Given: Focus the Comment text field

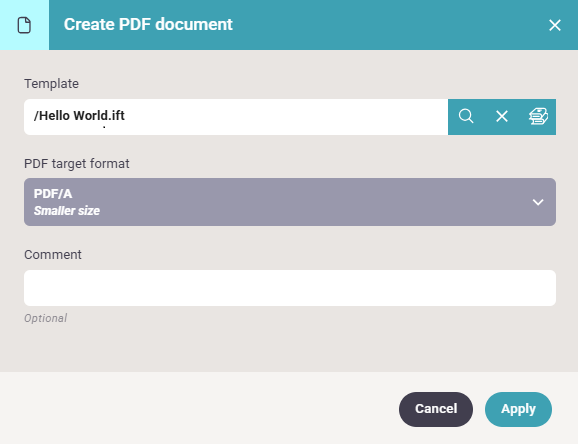Looking at the screenshot, I should (x=290, y=288).
